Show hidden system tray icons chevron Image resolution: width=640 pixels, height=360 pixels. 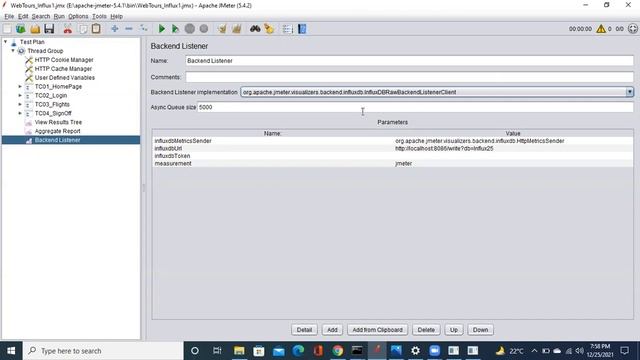click(534, 351)
